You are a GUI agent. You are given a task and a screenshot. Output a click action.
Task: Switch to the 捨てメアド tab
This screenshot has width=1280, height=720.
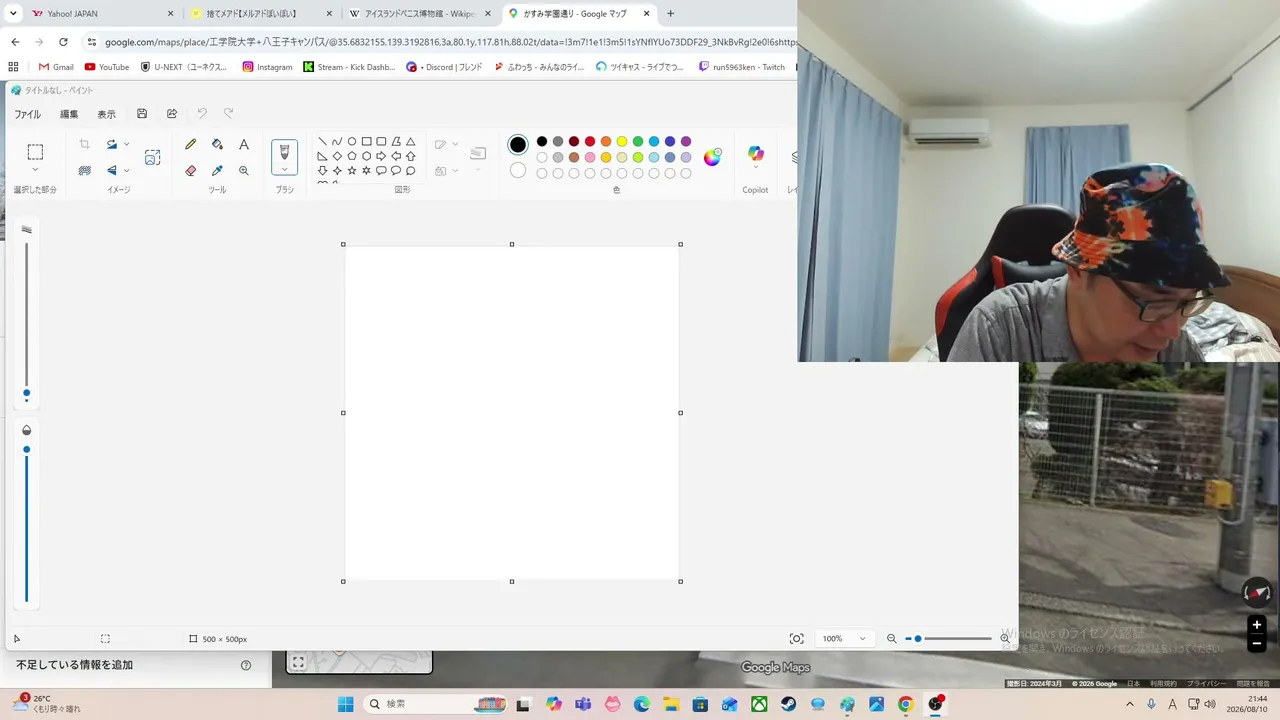(262, 14)
